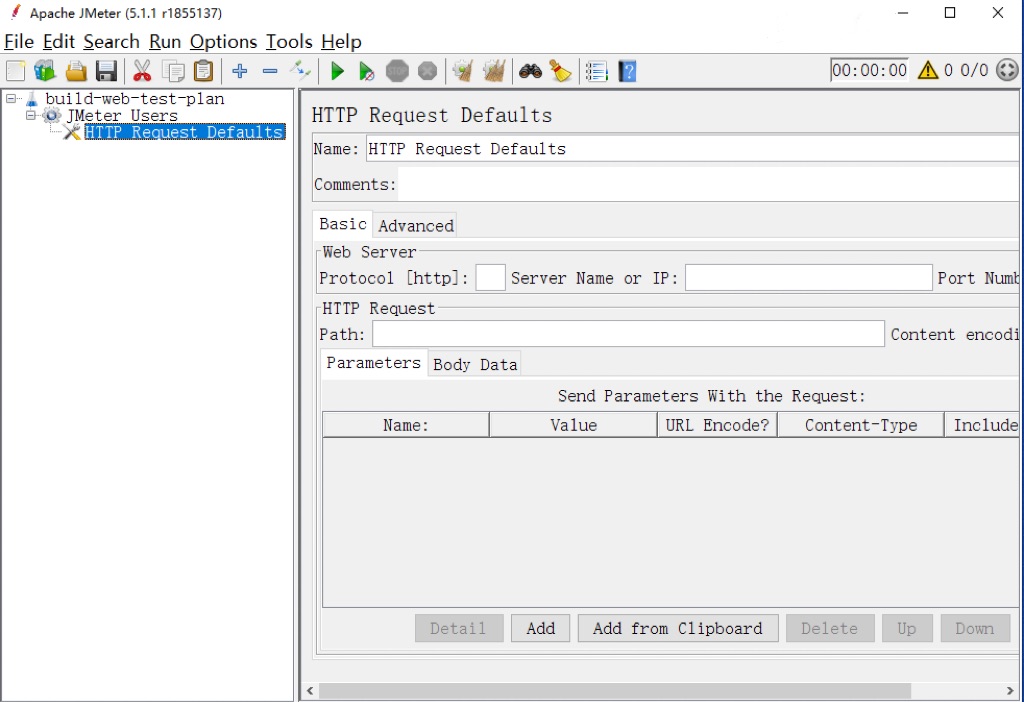This screenshot has width=1024, height=702.
Task: Collapse the build-web-test-plan tree node
Action: (11, 99)
